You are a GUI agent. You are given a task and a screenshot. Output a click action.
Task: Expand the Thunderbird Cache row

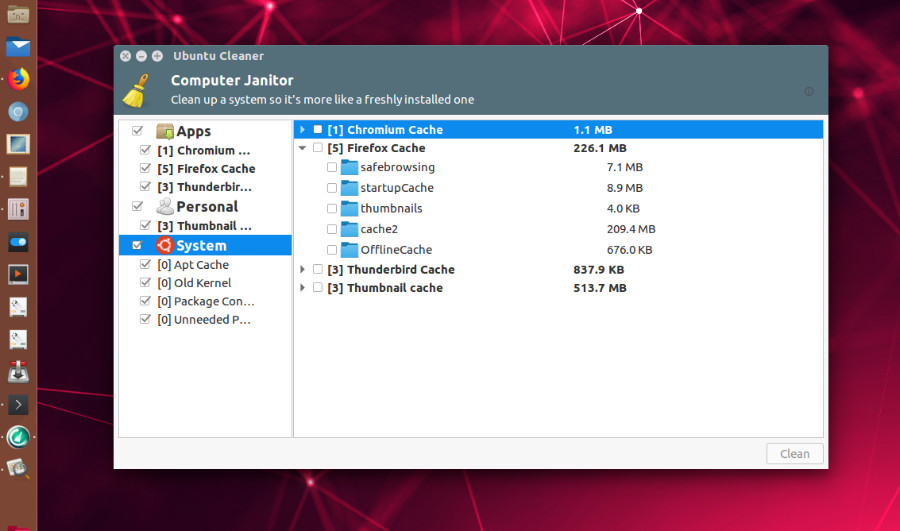tap(302, 269)
